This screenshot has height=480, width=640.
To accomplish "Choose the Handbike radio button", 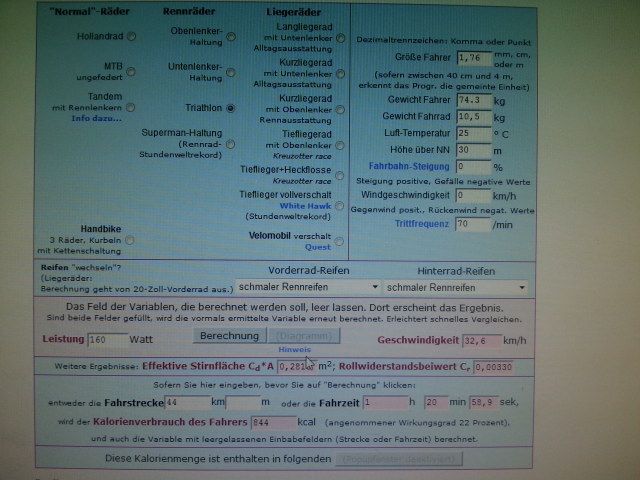I will tap(132, 240).
